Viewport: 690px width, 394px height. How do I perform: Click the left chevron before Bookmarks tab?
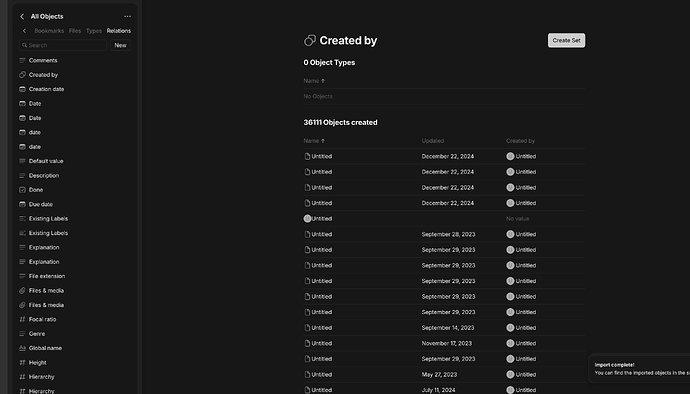coord(24,31)
